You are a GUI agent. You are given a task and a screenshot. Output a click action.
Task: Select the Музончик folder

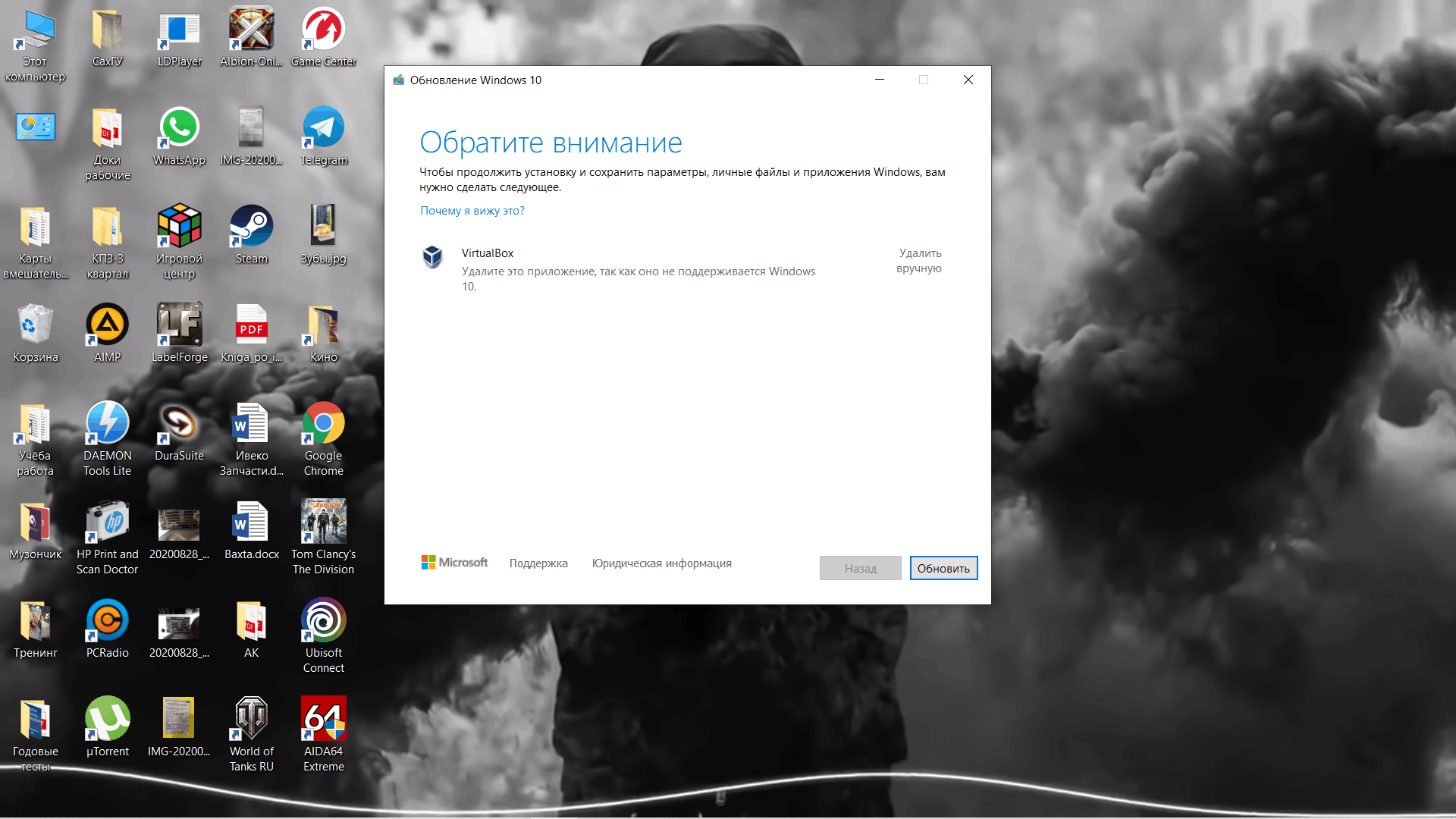35,532
